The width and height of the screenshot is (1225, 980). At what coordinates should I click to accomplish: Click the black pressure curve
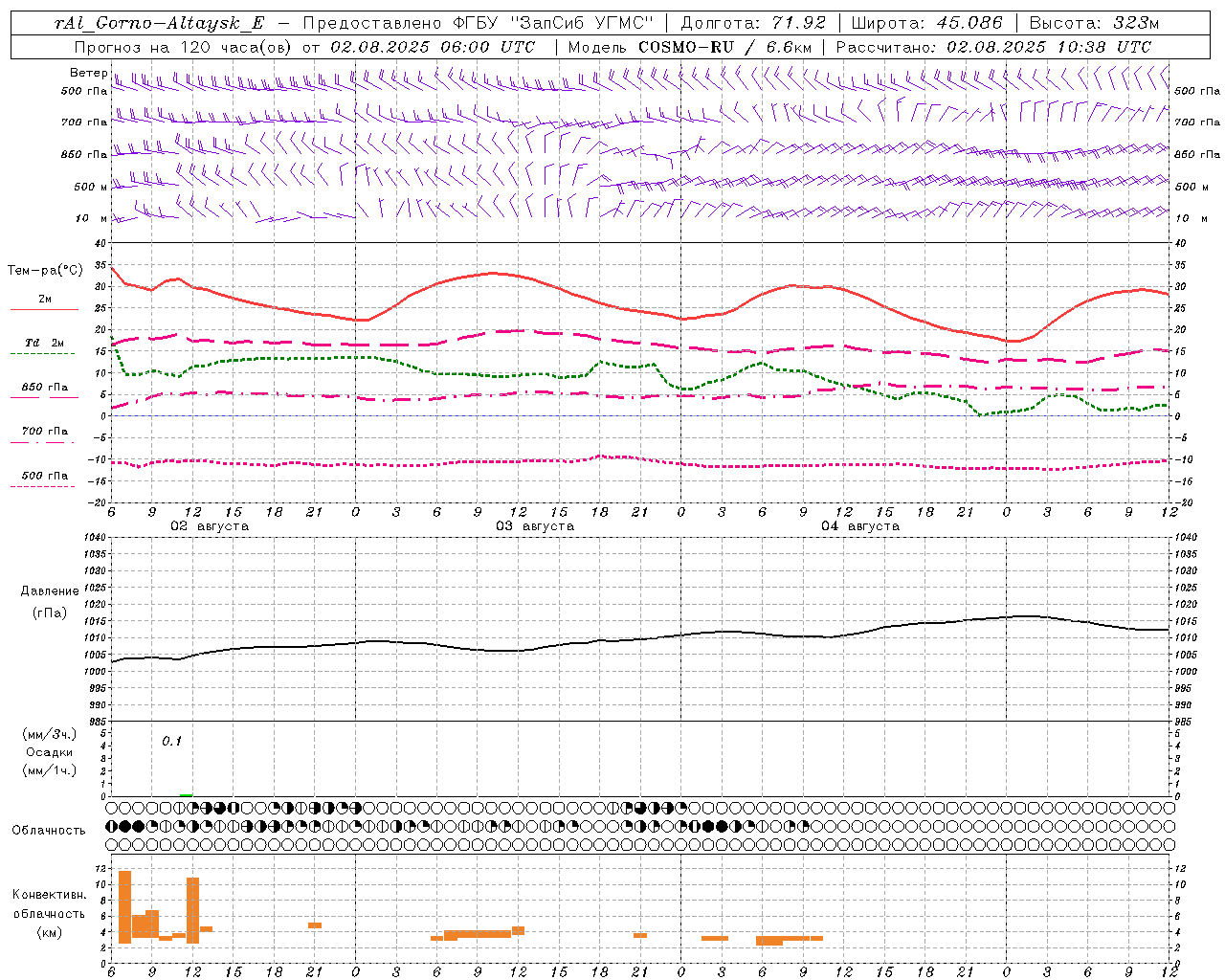pos(641,639)
